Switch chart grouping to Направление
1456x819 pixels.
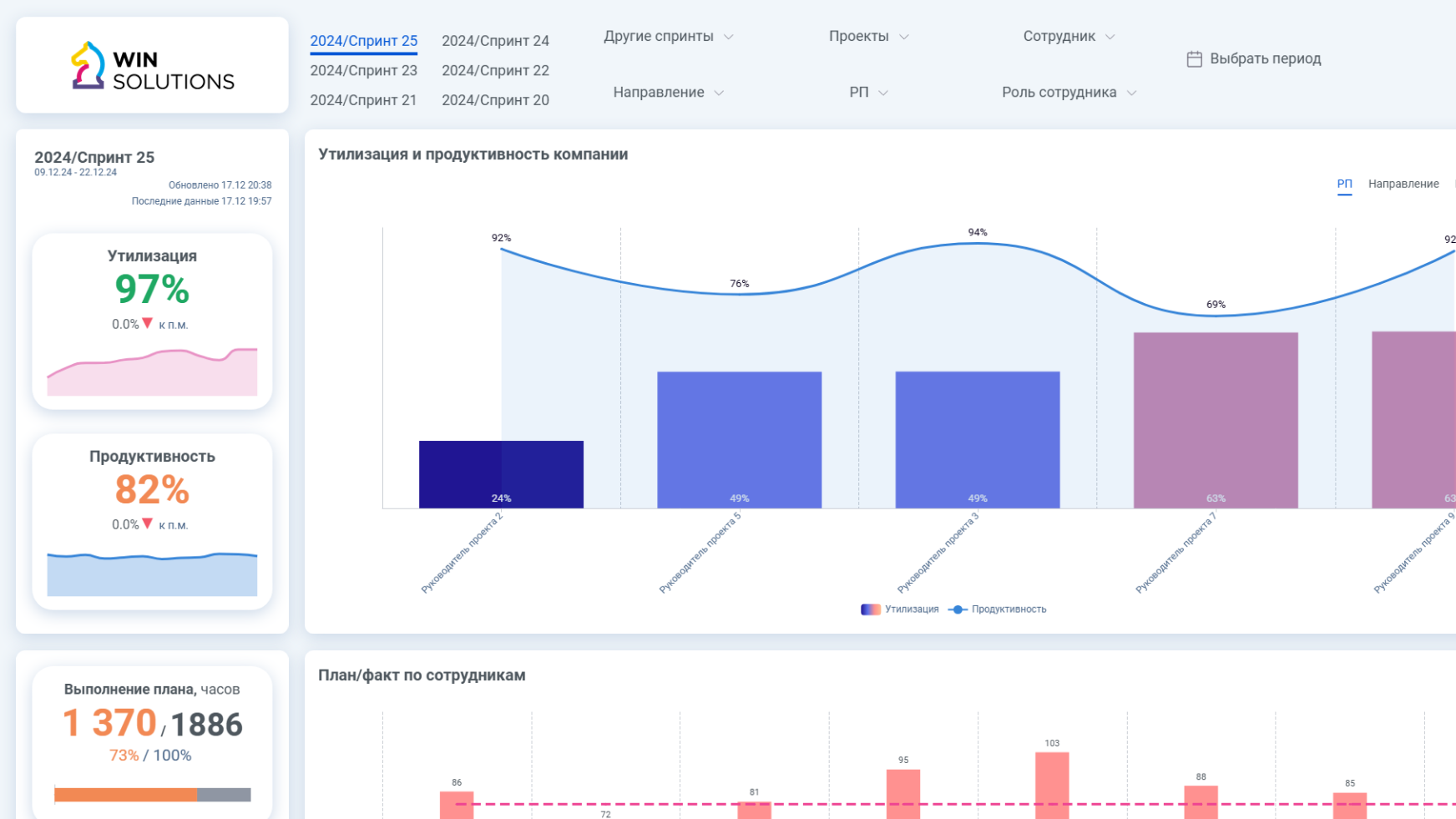point(1403,185)
